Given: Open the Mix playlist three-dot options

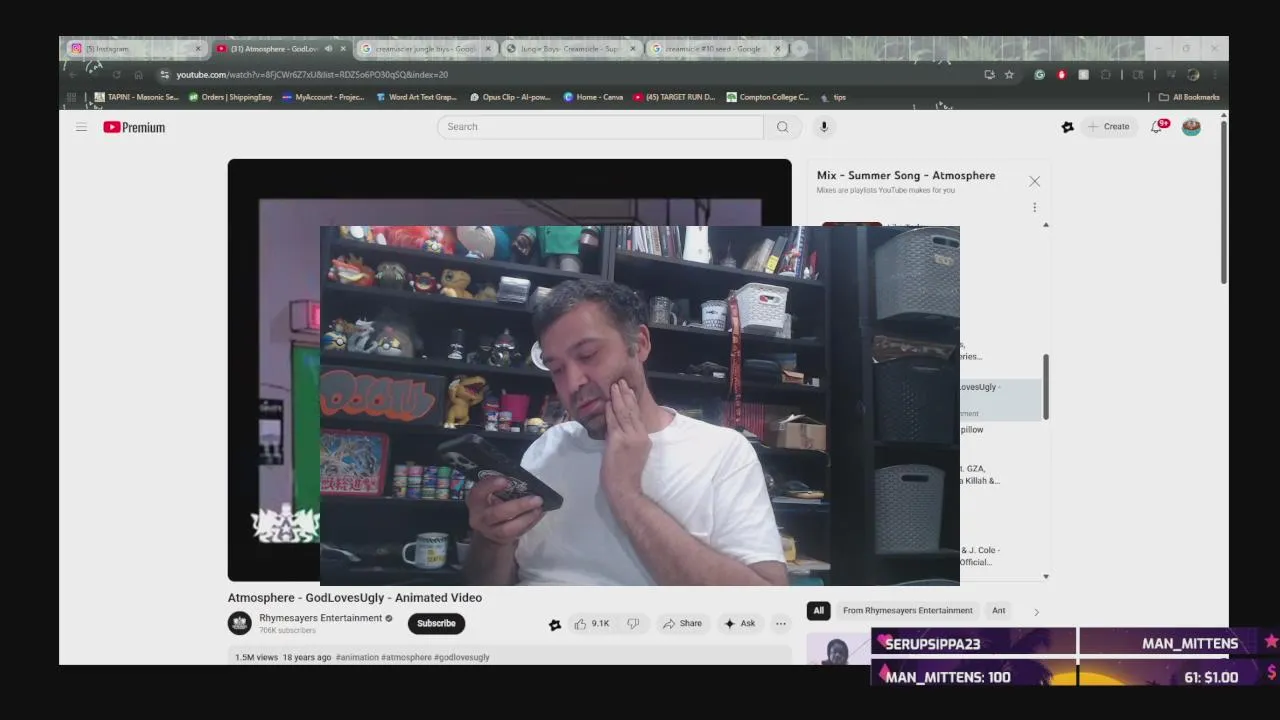Looking at the screenshot, I should [x=1034, y=208].
